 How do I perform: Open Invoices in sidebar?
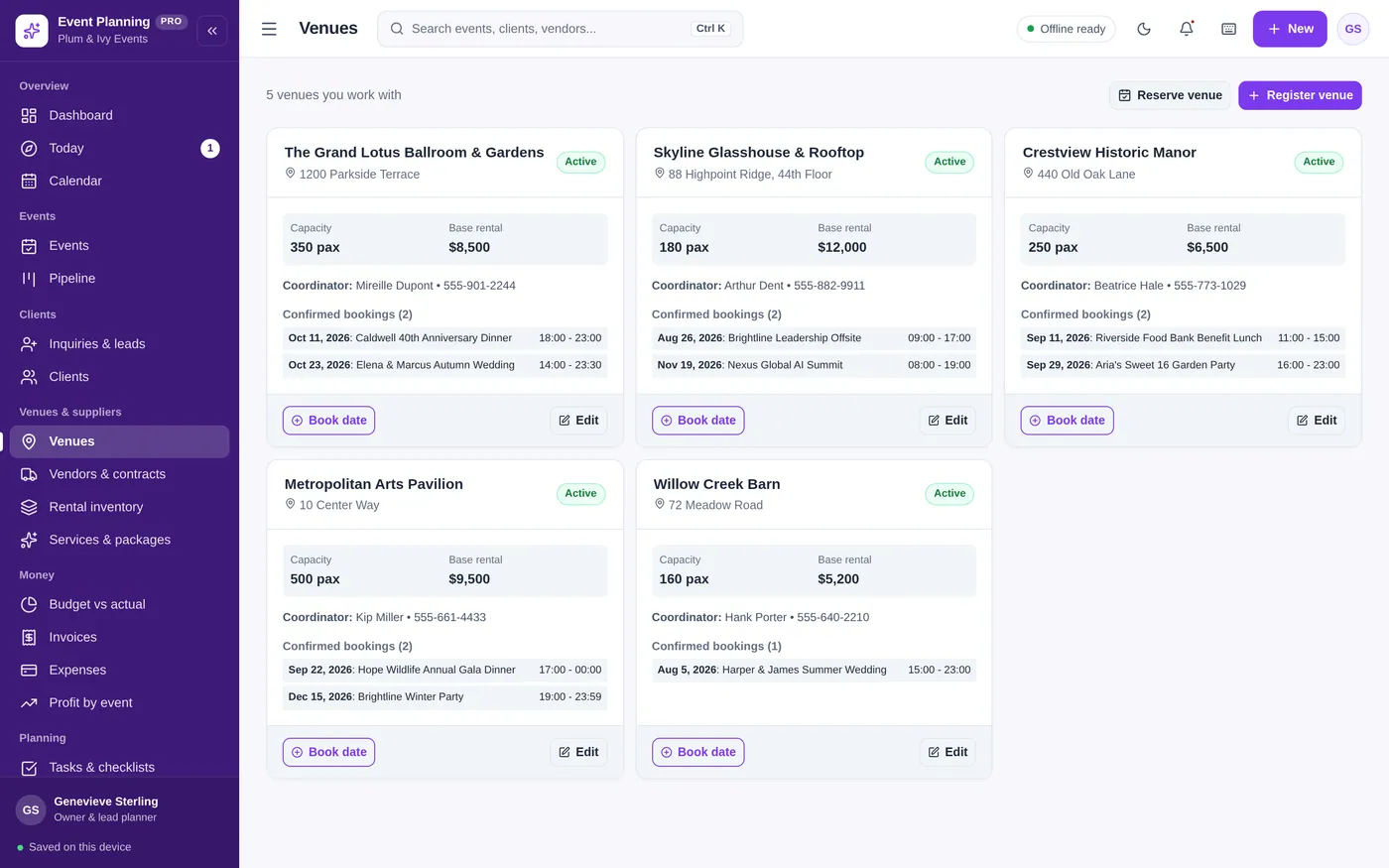(119, 637)
